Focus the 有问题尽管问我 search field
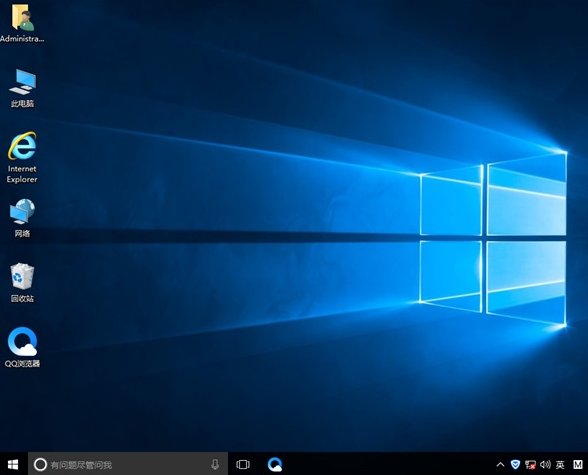This screenshot has width=588, height=475. point(128,465)
